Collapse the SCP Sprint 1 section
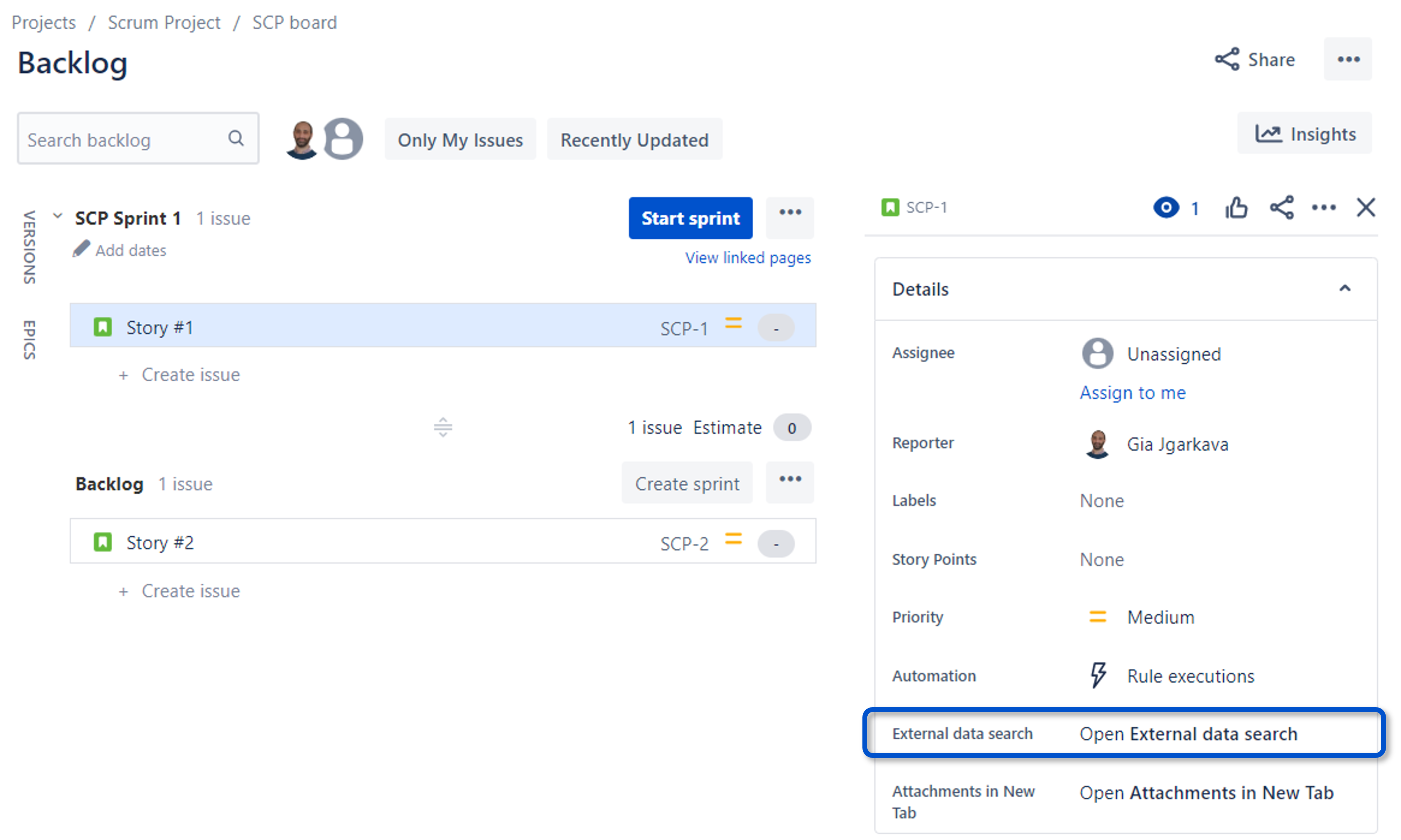1401x840 pixels. click(x=57, y=216)
